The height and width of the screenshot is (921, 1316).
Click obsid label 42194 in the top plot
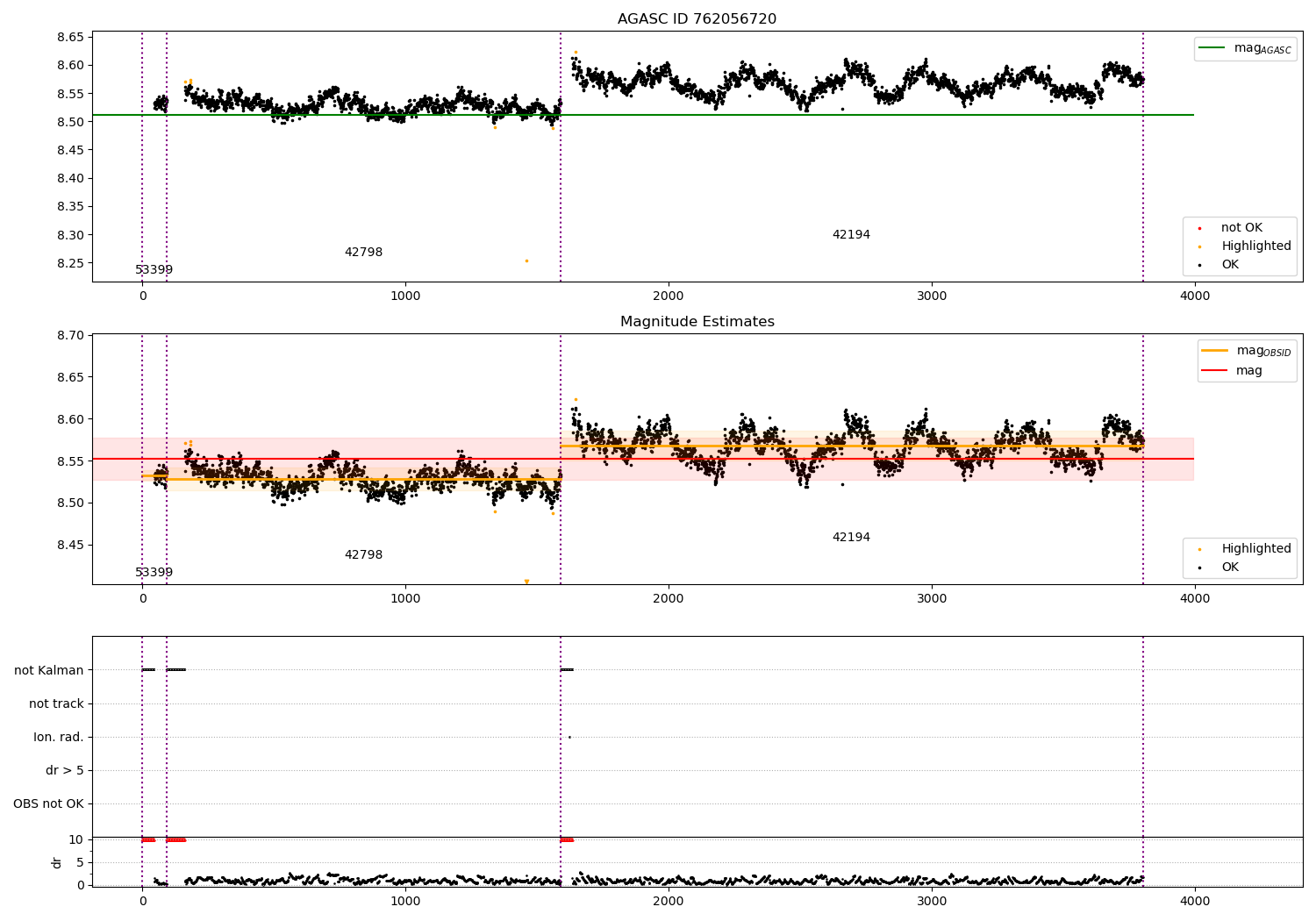pyautogui.click(x=851, y=235)
